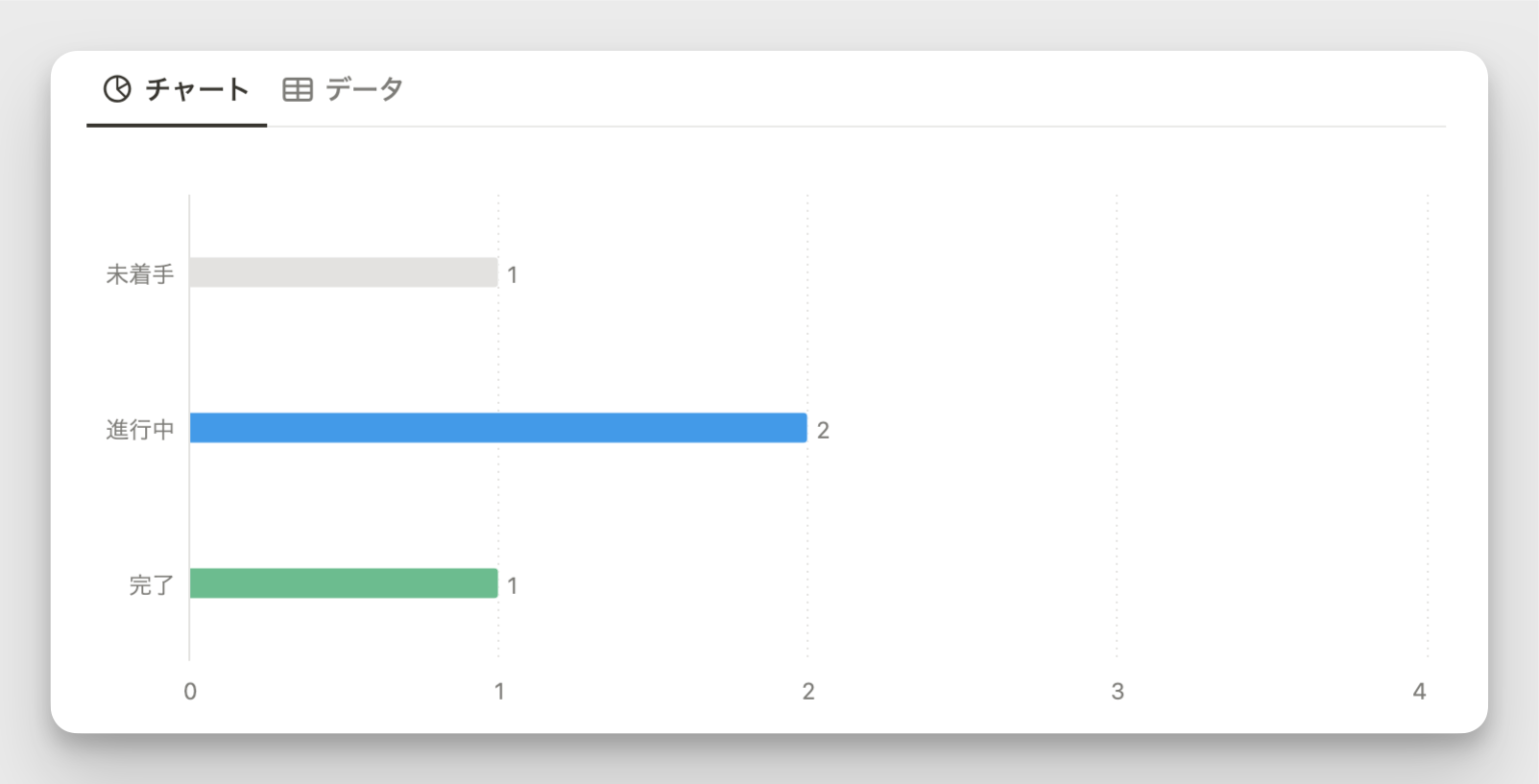The height and width of the screenshot is (784, 1539).
Task: Click the 未着手 category label
Action: click(140, 274)
